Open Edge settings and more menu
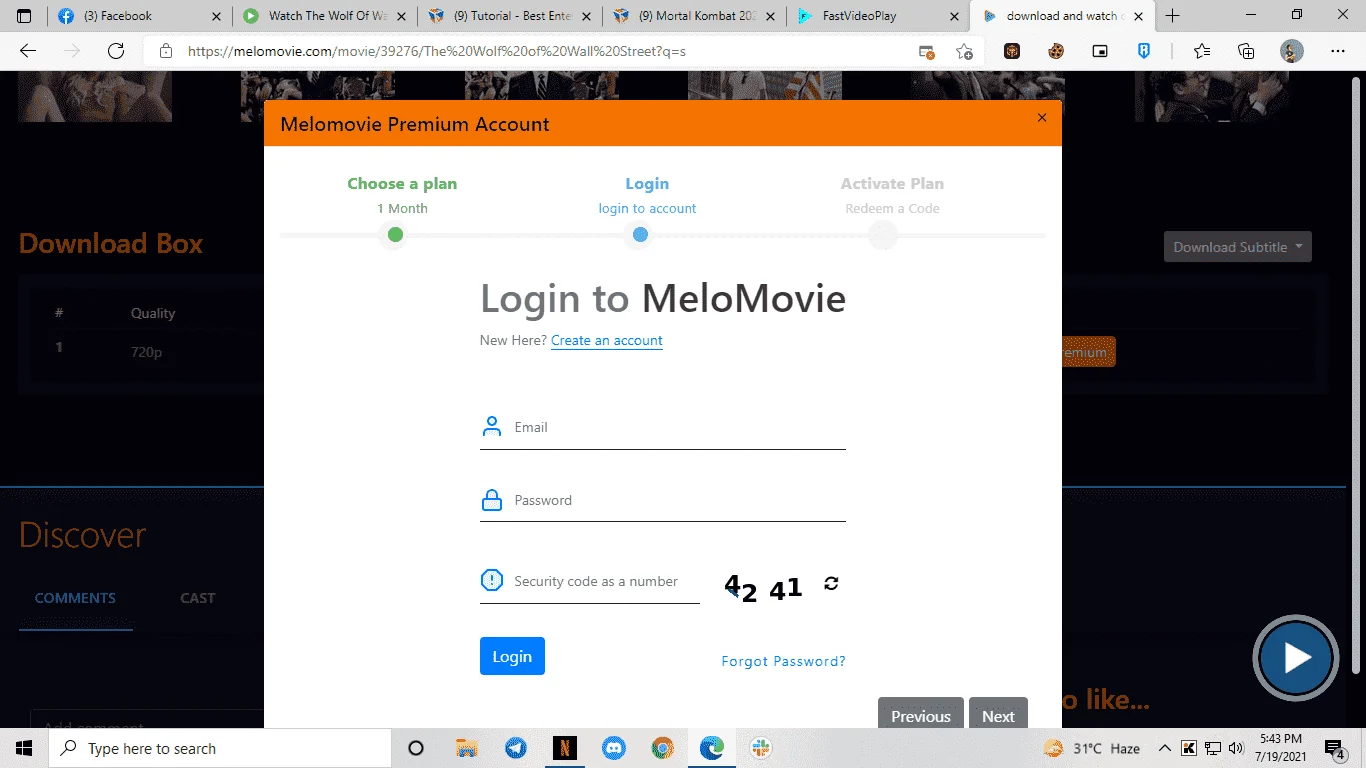Image resolution: width=1366 pixels, height=768 pixels. [1338, 51]
